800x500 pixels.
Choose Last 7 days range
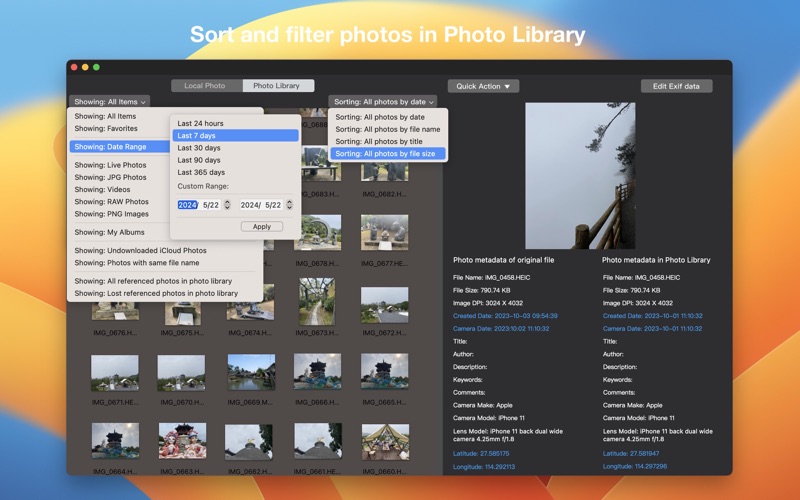[235, 136]
